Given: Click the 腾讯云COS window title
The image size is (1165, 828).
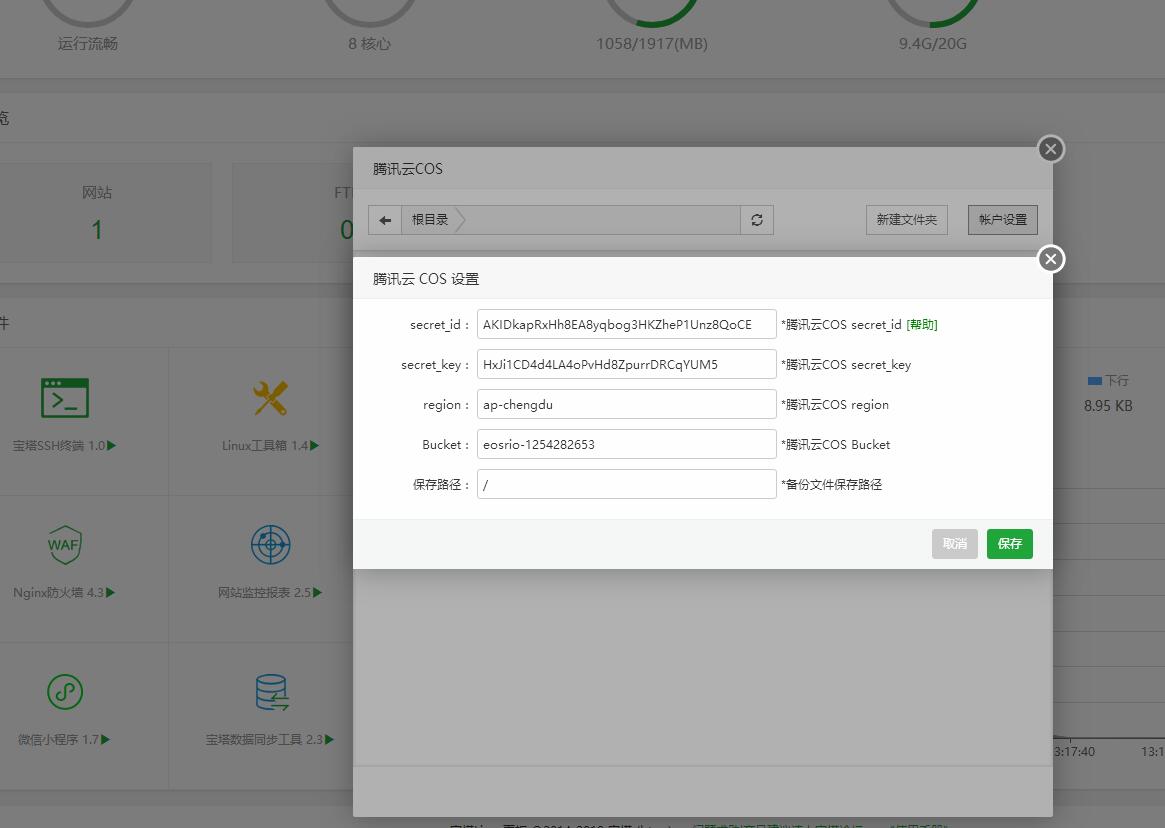Looking at the screenshot, I should point(408,169).
